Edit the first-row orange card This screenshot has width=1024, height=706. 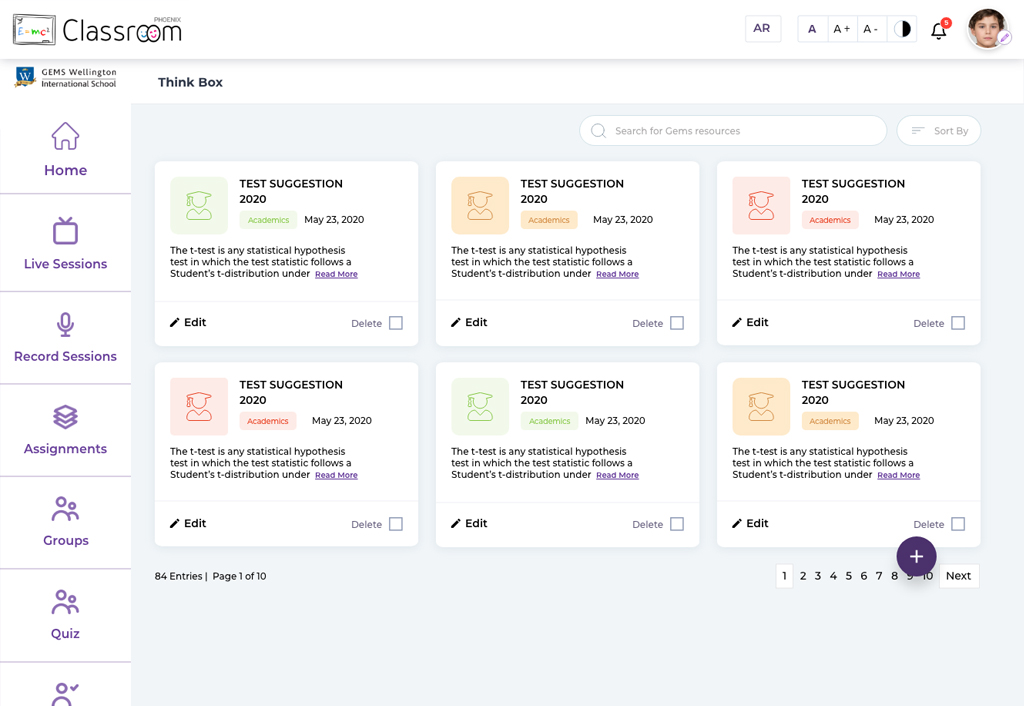(469, 322)
